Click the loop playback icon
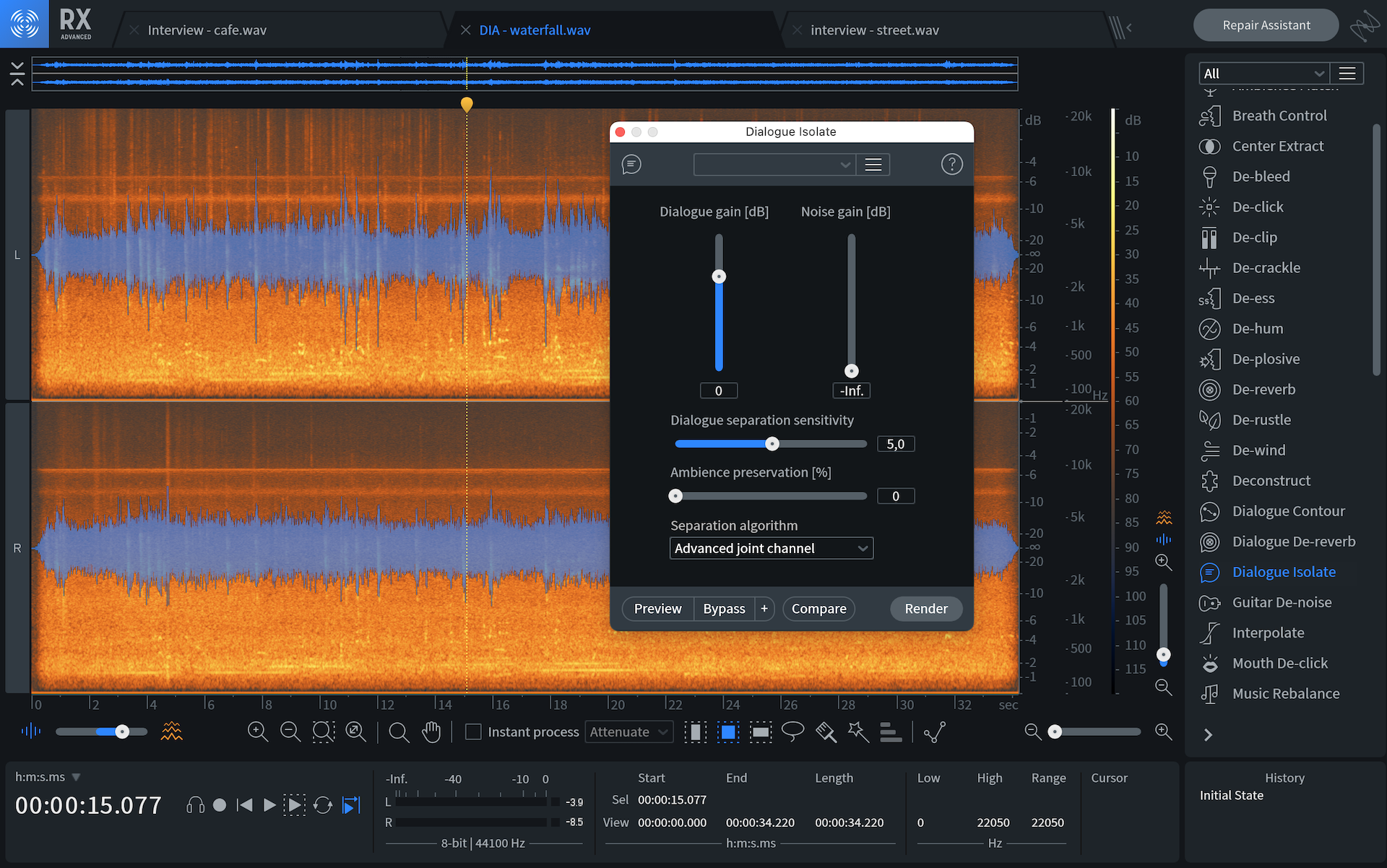The width and height of the screenshot is (1387, 868). [323, 805]
